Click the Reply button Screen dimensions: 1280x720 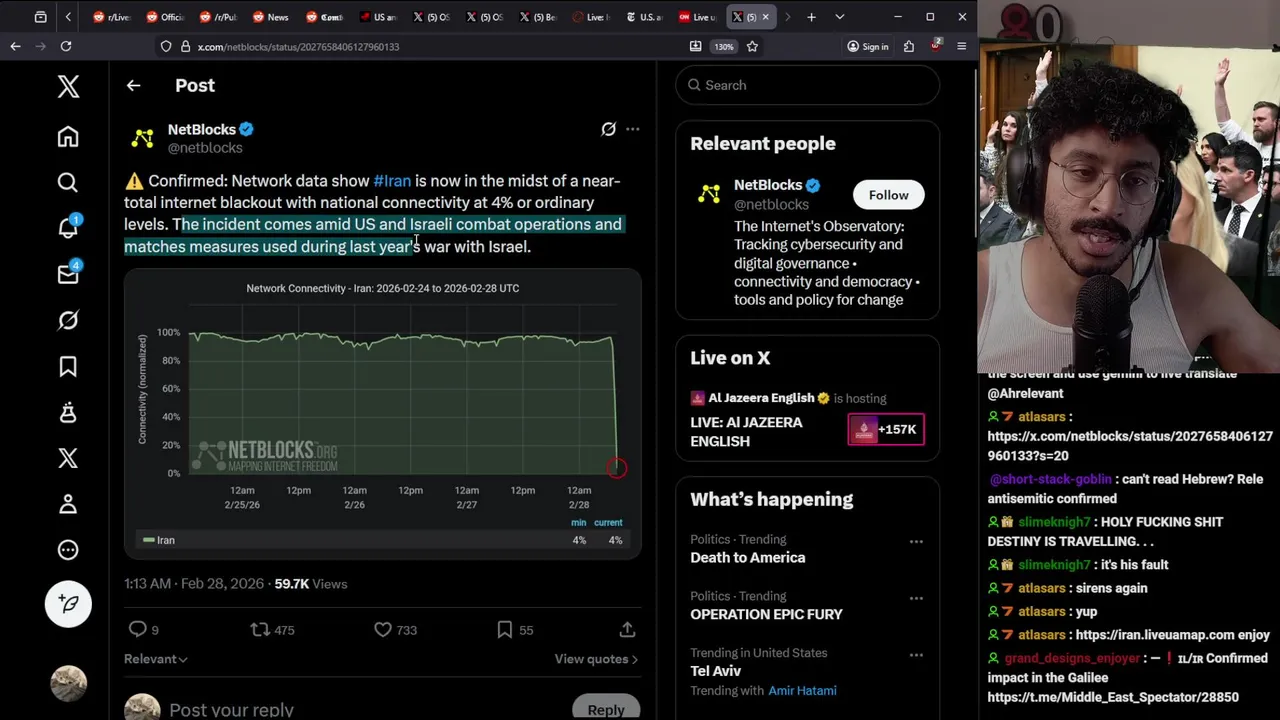point(606,708)
